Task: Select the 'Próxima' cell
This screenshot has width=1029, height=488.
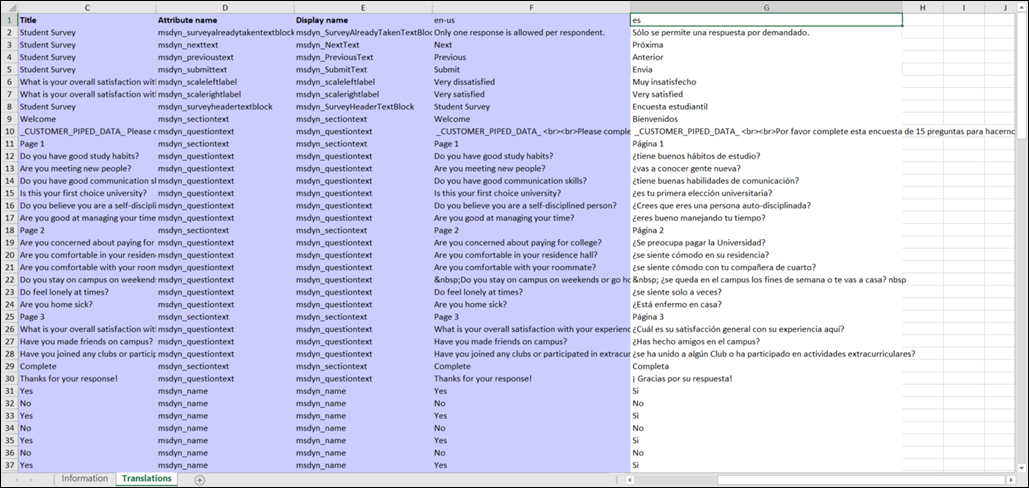Action: 766,45
